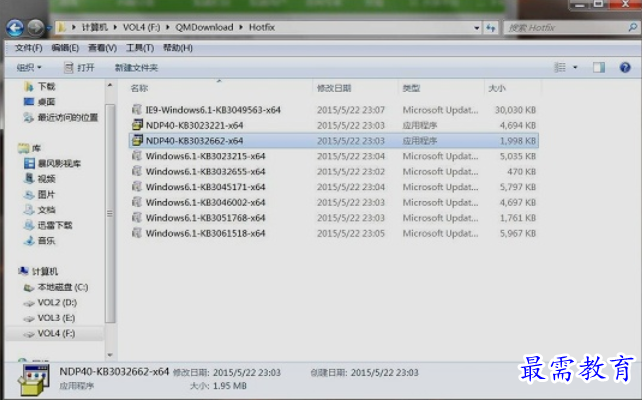Image resolution: width=642 pixels, height=400 pixels.
Task: Click the 本地磁盘 (C:) drive icon
Action: (x=29, y=287)
